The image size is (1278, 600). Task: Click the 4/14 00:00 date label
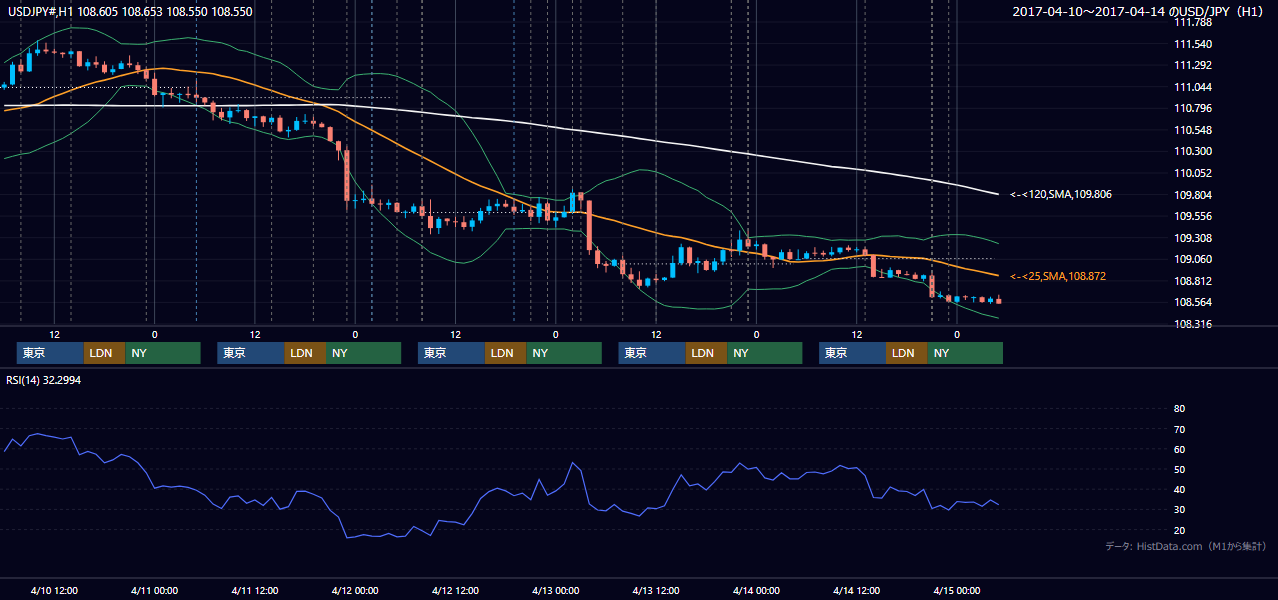pyautogui.click(x=755, y=590)
